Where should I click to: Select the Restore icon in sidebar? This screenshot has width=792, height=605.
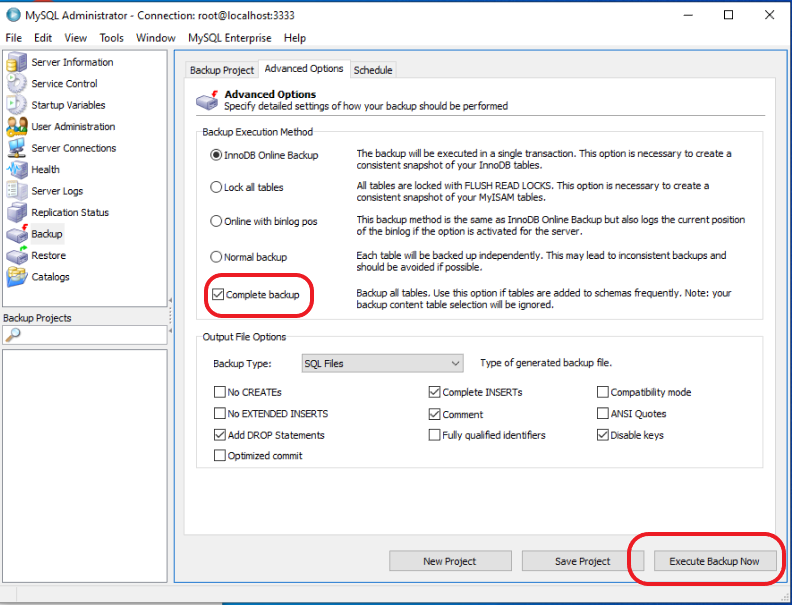[x=17, y=256]
